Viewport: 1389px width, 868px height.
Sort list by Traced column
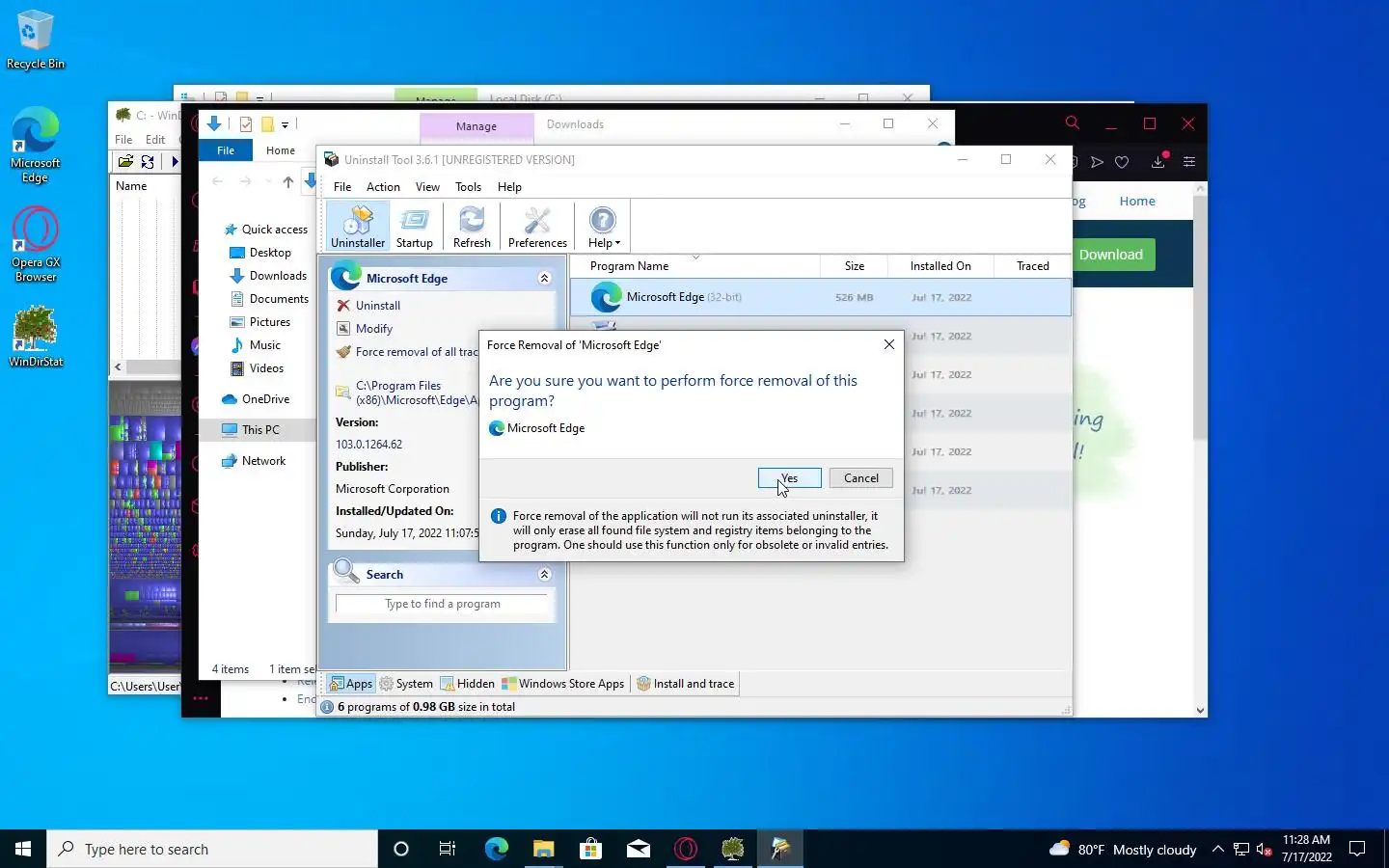click(1032, 266)
